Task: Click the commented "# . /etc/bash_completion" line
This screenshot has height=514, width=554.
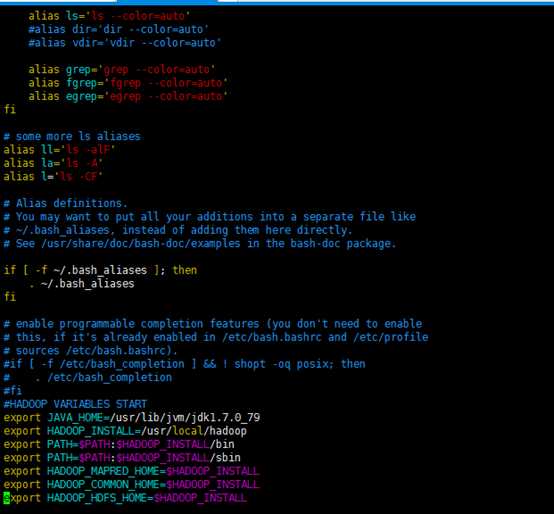Action: (x=88, y=378)
